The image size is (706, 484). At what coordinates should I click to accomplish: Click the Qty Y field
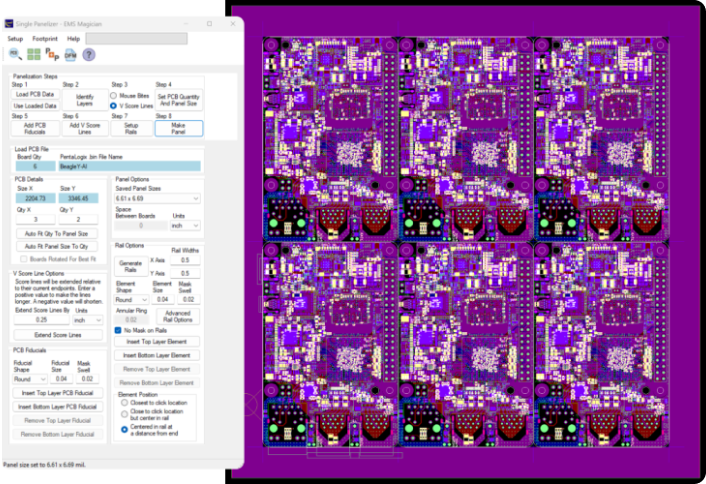78,219
